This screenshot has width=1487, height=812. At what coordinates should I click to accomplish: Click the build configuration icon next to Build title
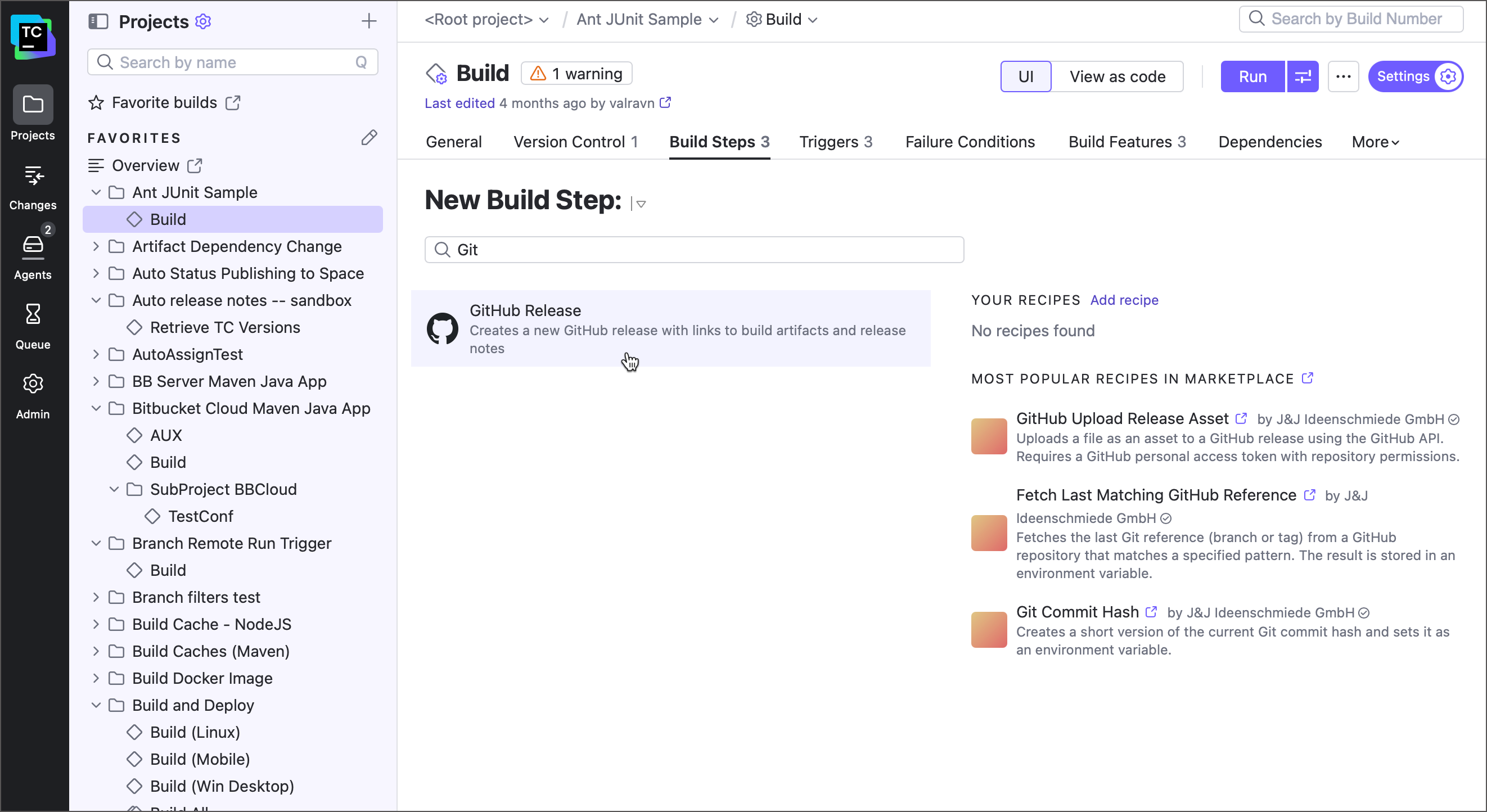coord(436,74)
